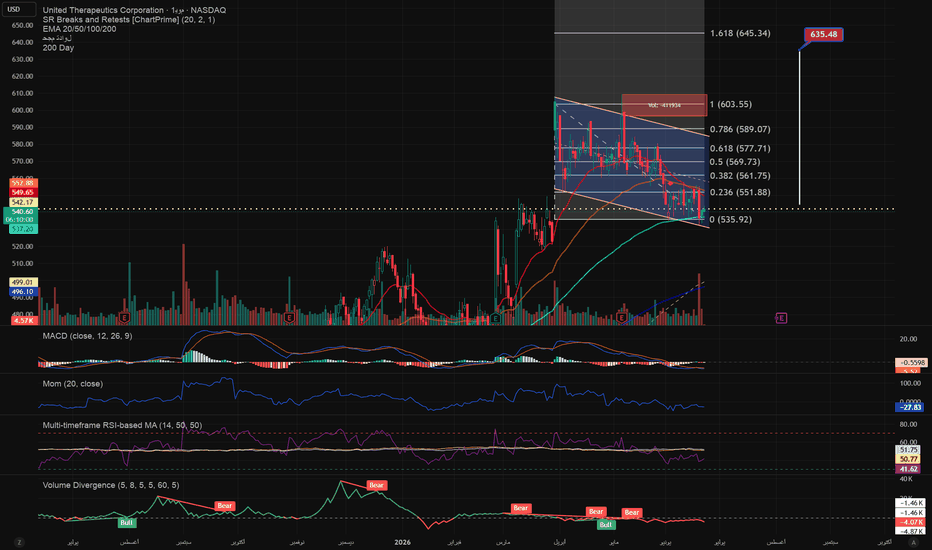Click the earnings E marker near March
The width and height of the screenshot is (932, 550).
(495, 318)
